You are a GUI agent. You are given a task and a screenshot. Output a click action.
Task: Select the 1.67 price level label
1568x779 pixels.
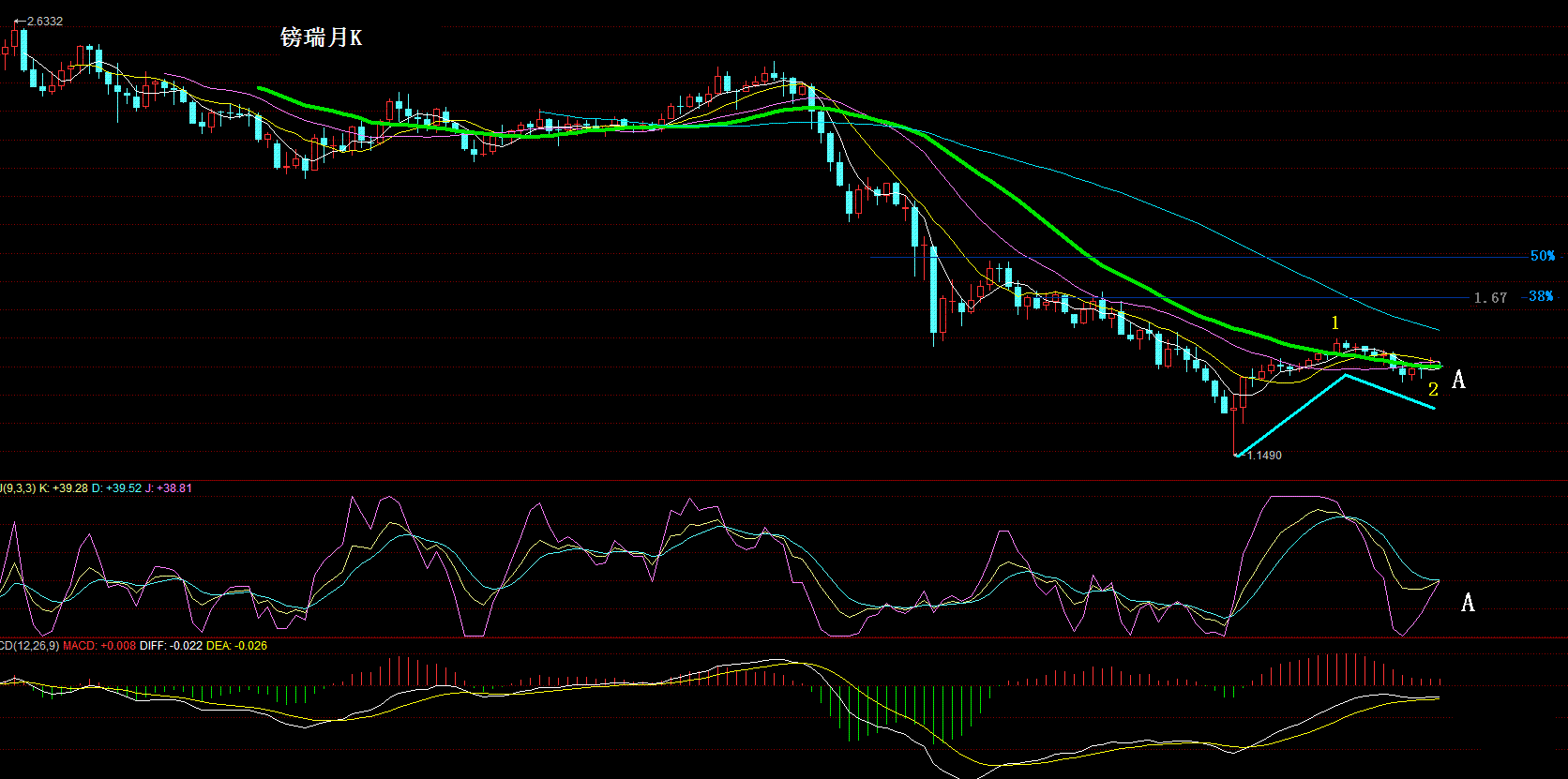click(x=1490, y=298)
